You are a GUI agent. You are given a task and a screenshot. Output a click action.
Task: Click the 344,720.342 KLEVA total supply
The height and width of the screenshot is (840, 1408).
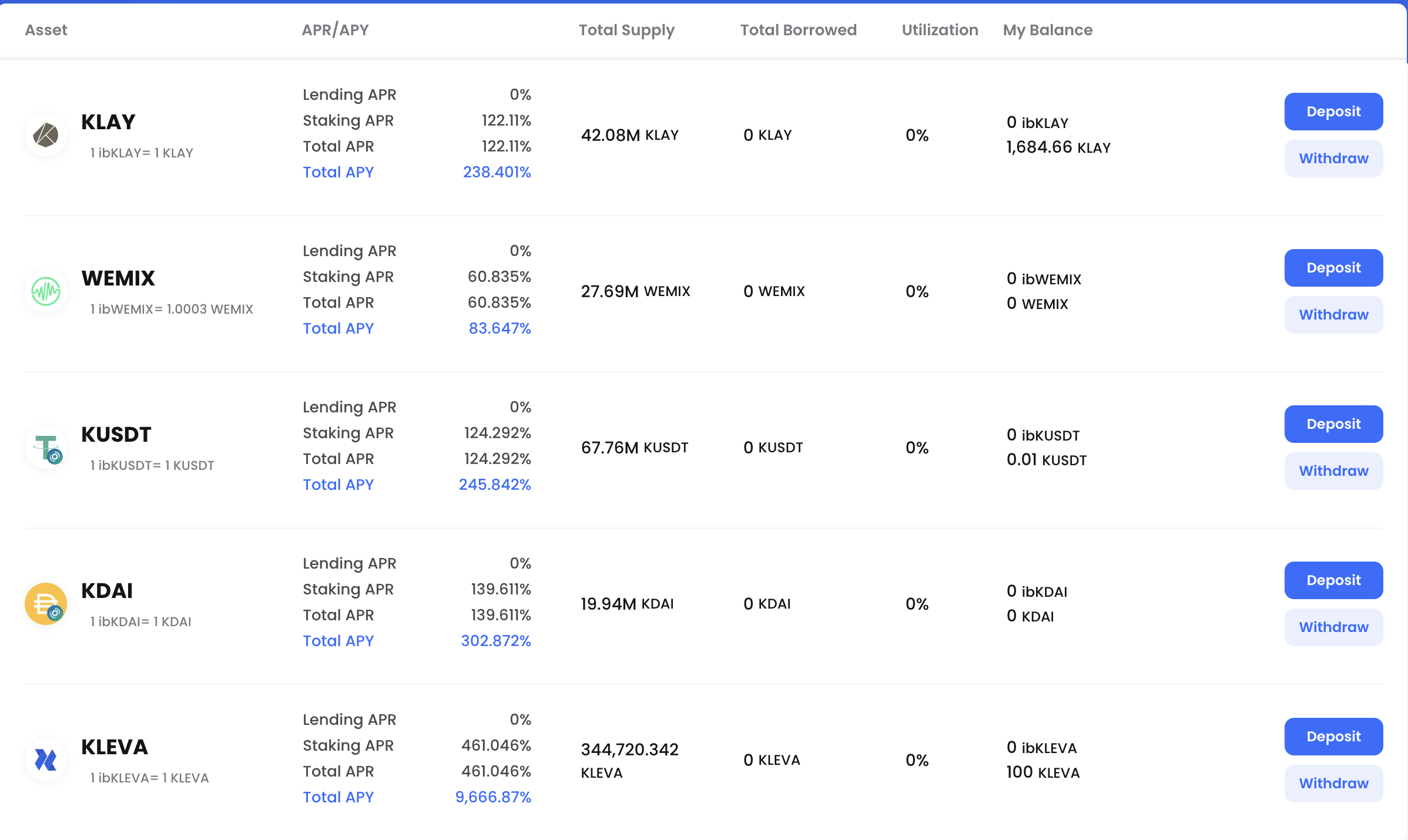629,761
